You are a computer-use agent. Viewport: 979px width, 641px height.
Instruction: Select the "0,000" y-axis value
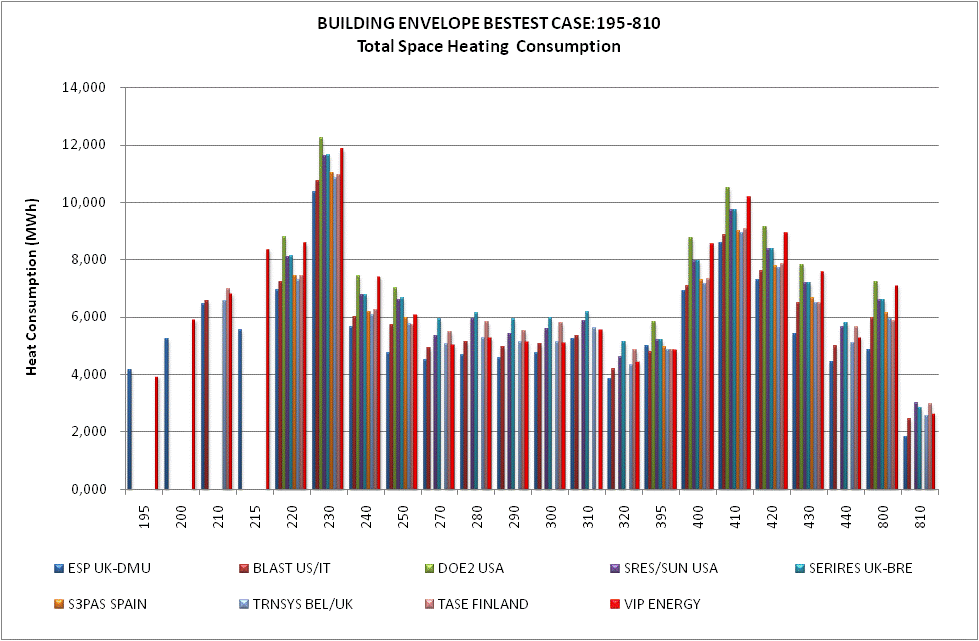point(87,489)
